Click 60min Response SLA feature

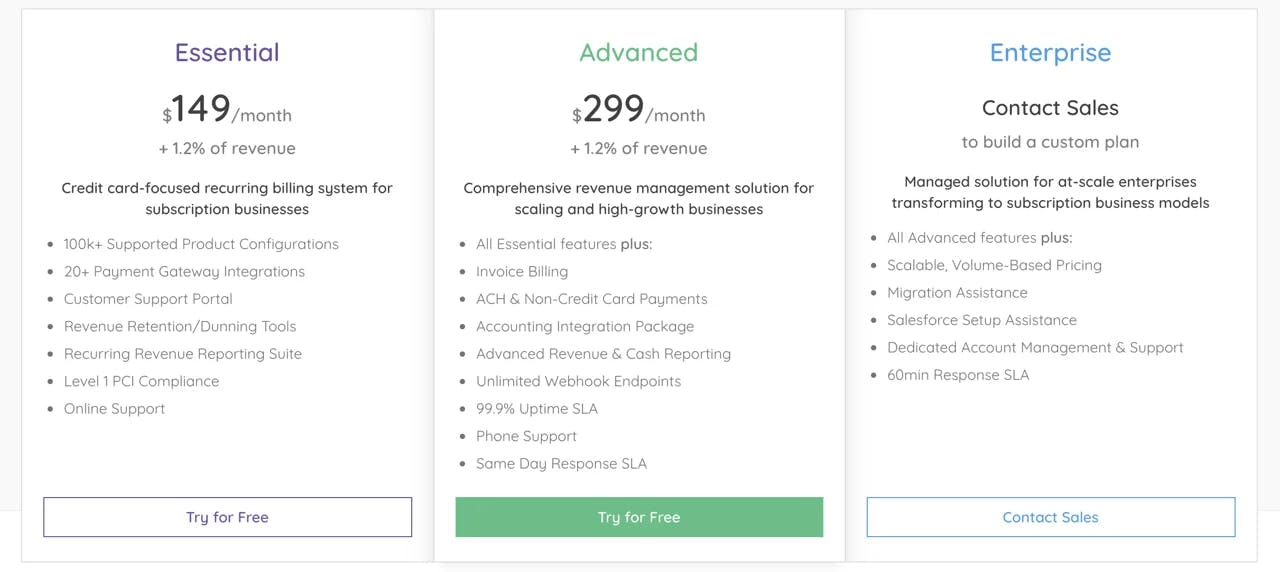click(958, 375)
